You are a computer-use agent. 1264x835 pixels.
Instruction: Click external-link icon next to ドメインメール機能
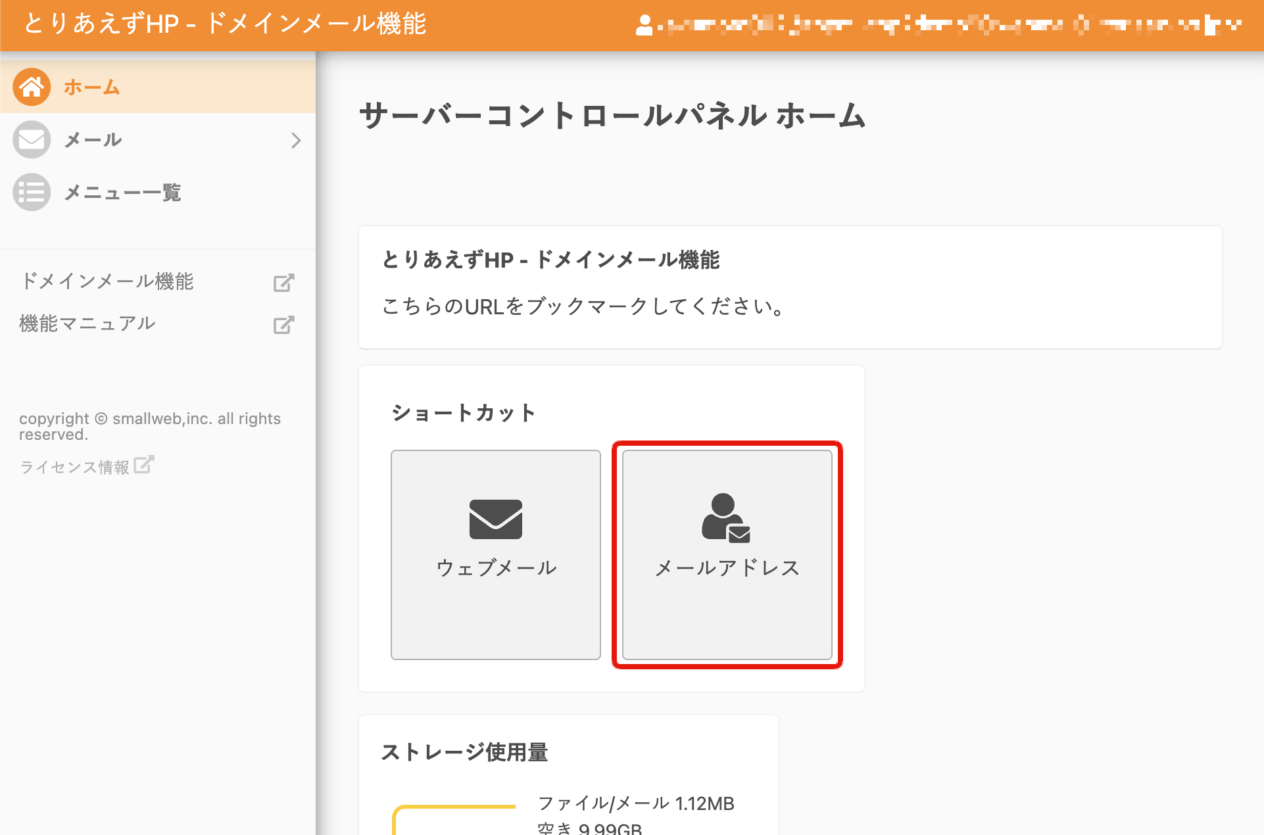(284, 283)
